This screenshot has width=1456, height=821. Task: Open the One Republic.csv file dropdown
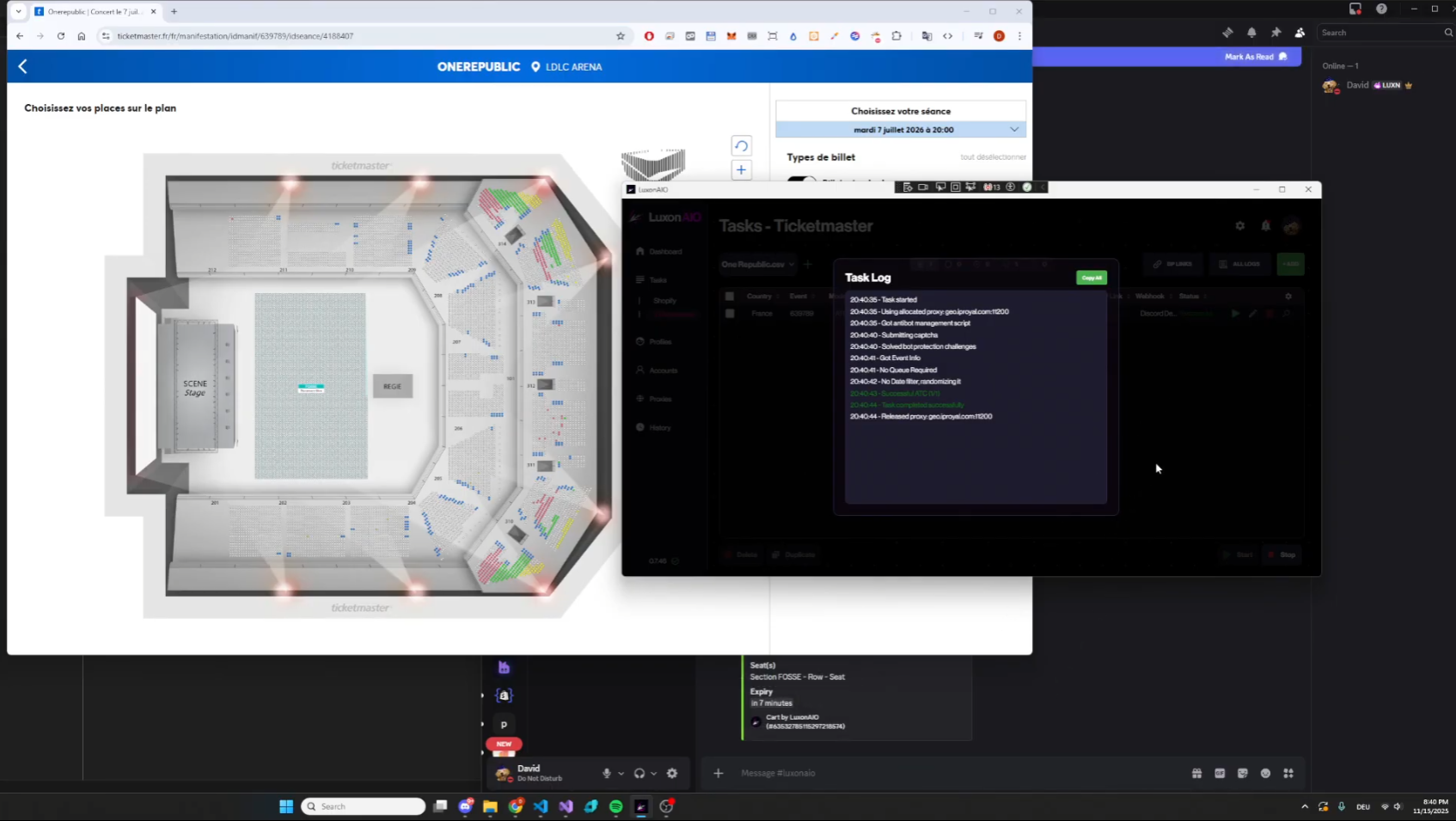click(x=757, y=265)
